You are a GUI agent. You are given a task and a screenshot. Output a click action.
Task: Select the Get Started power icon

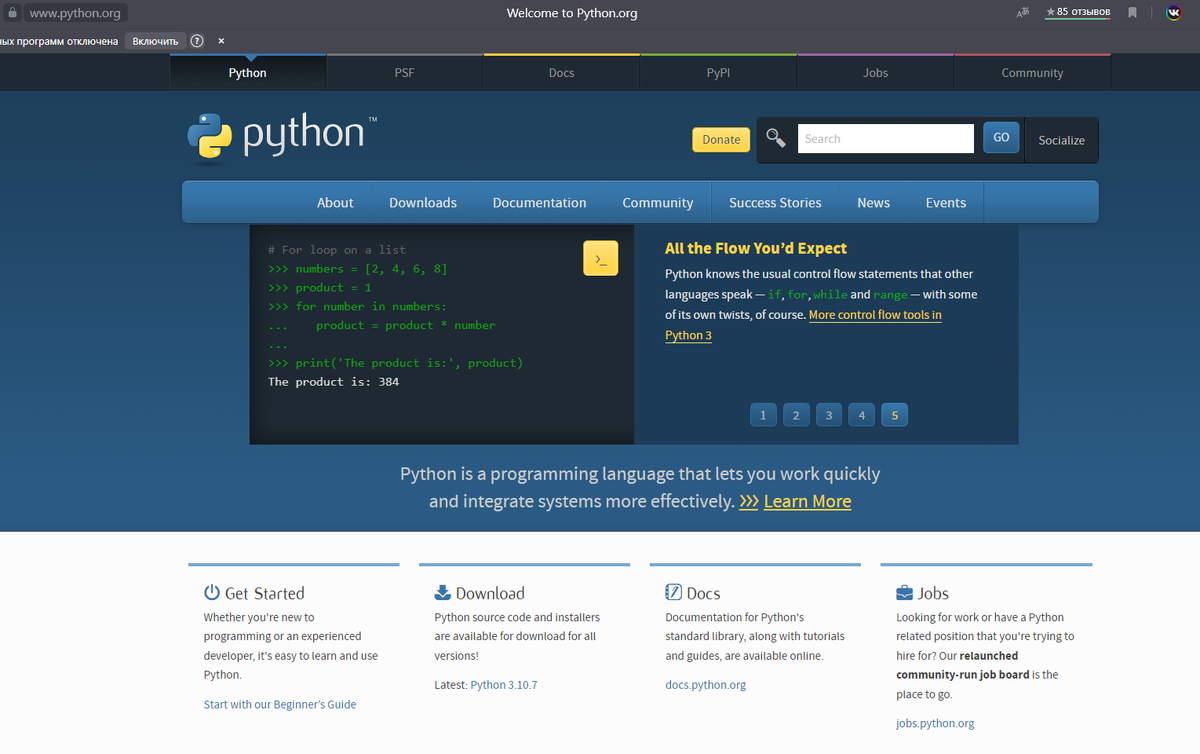[x=210, y=591]
